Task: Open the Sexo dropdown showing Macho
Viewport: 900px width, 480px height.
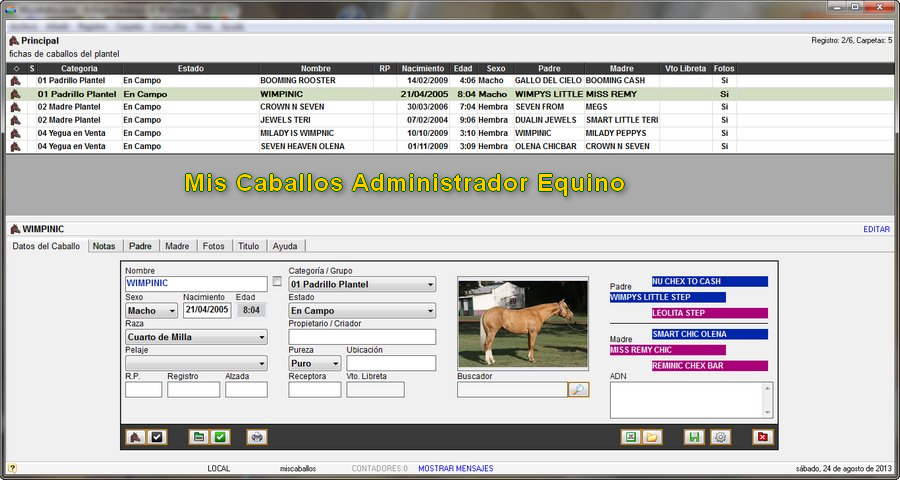Action: tap(152, 311)
